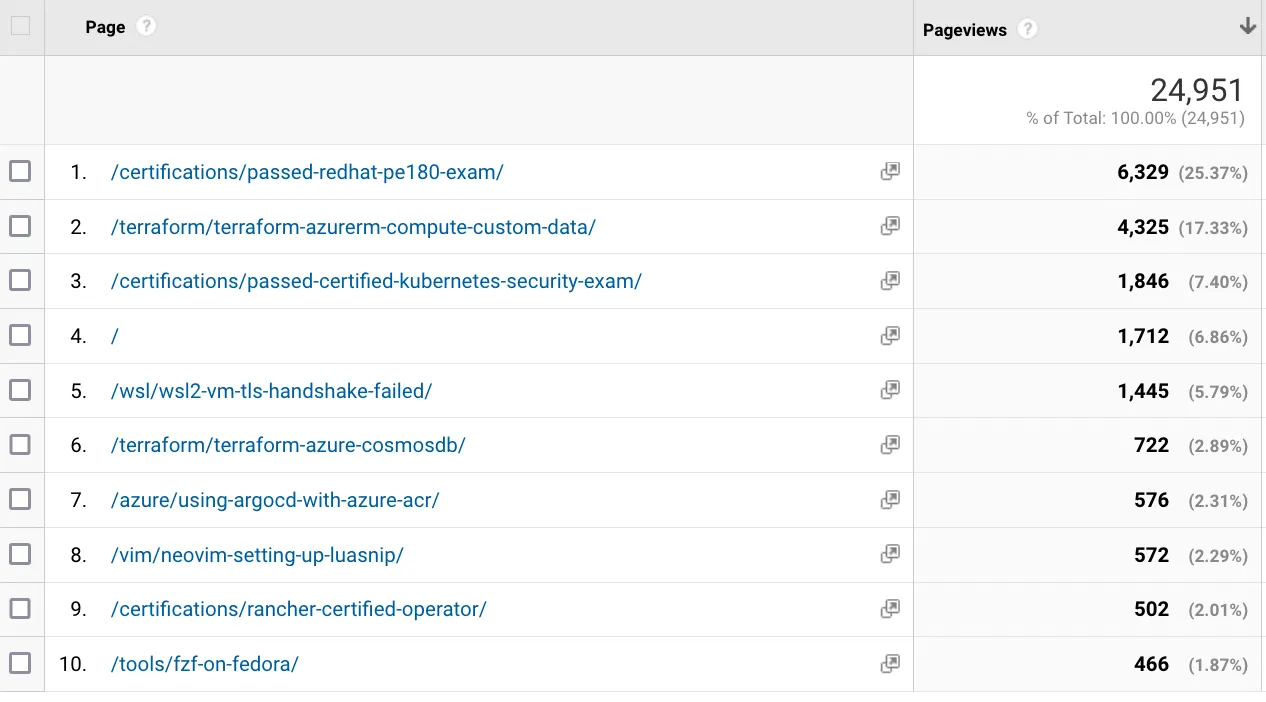The image size is (1266, 702).
Task: Open external link icon for wsl2-vm-tls-handshake-failed row
Action: click(x=890, y=390)
